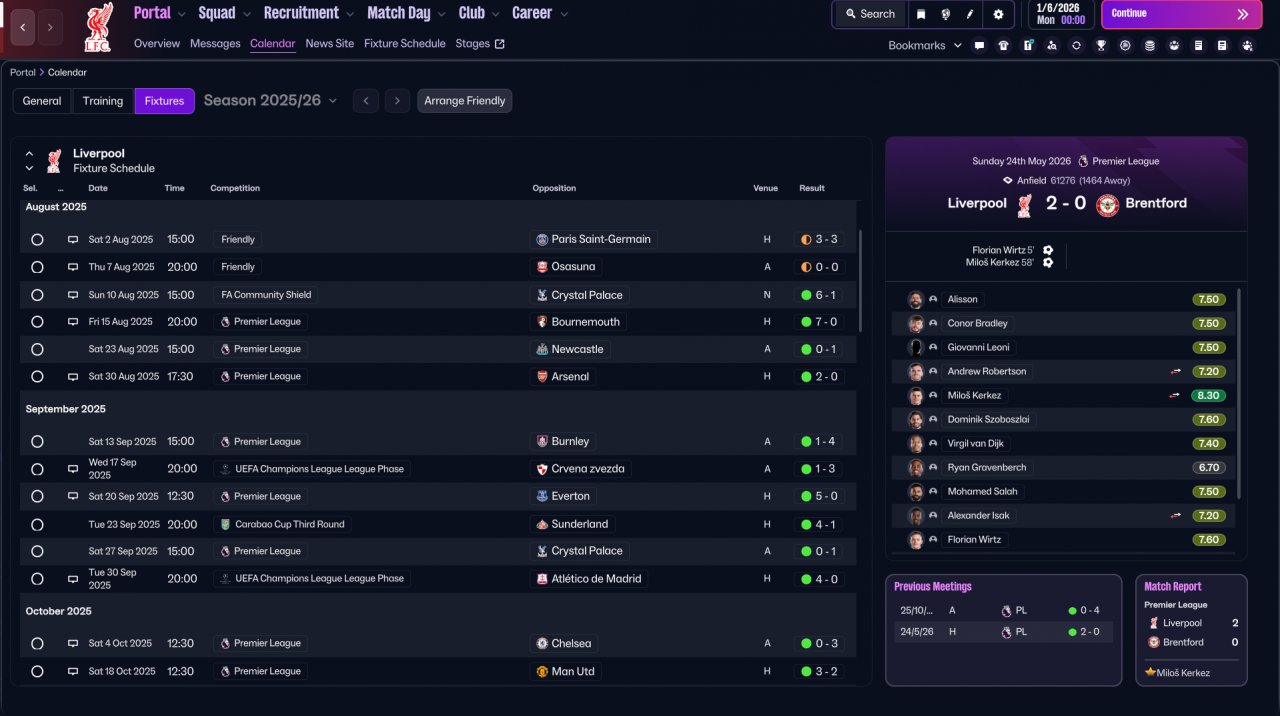Open the Season 2025/26 dropdown
The image size is (1280, 716).
[x=270, y=101]
